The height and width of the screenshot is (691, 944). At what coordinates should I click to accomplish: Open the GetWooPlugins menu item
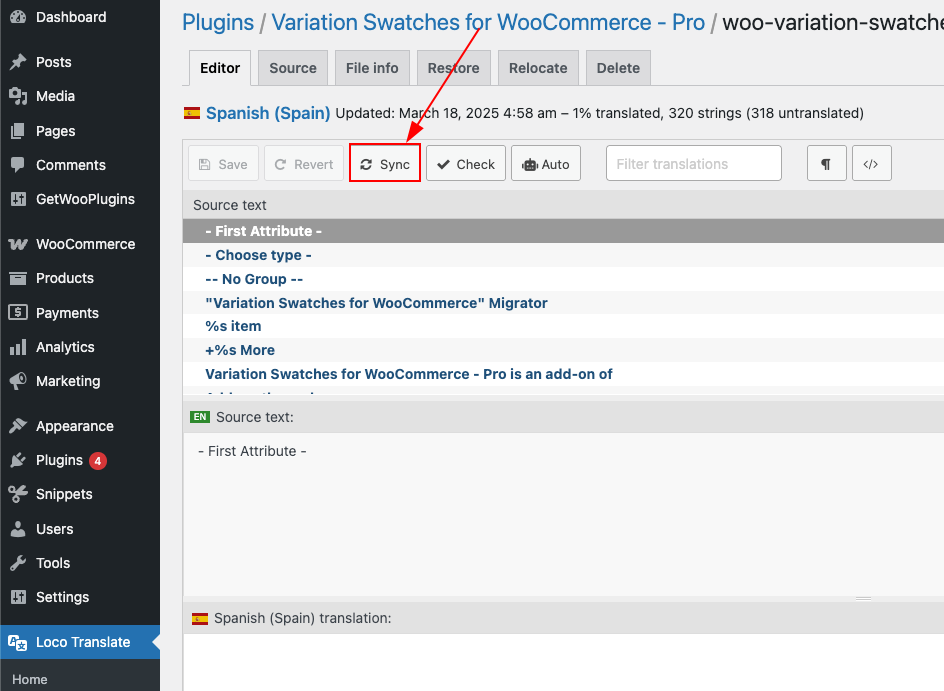tap(80, 199)
